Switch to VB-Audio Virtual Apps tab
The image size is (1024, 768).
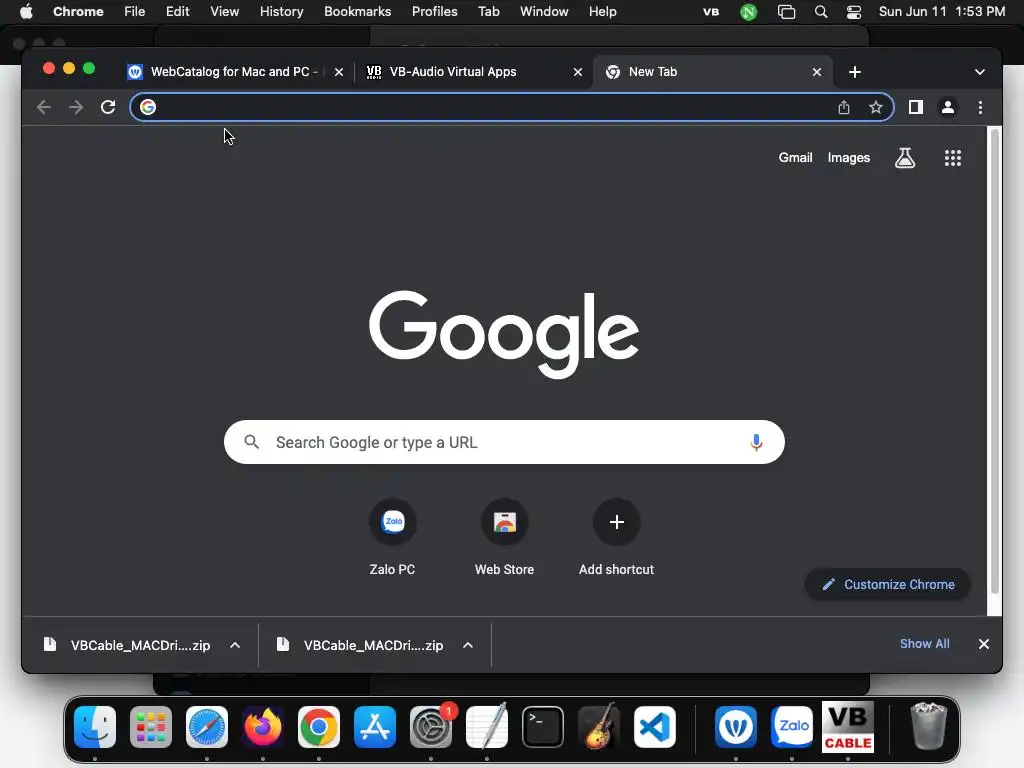(453, 72)
